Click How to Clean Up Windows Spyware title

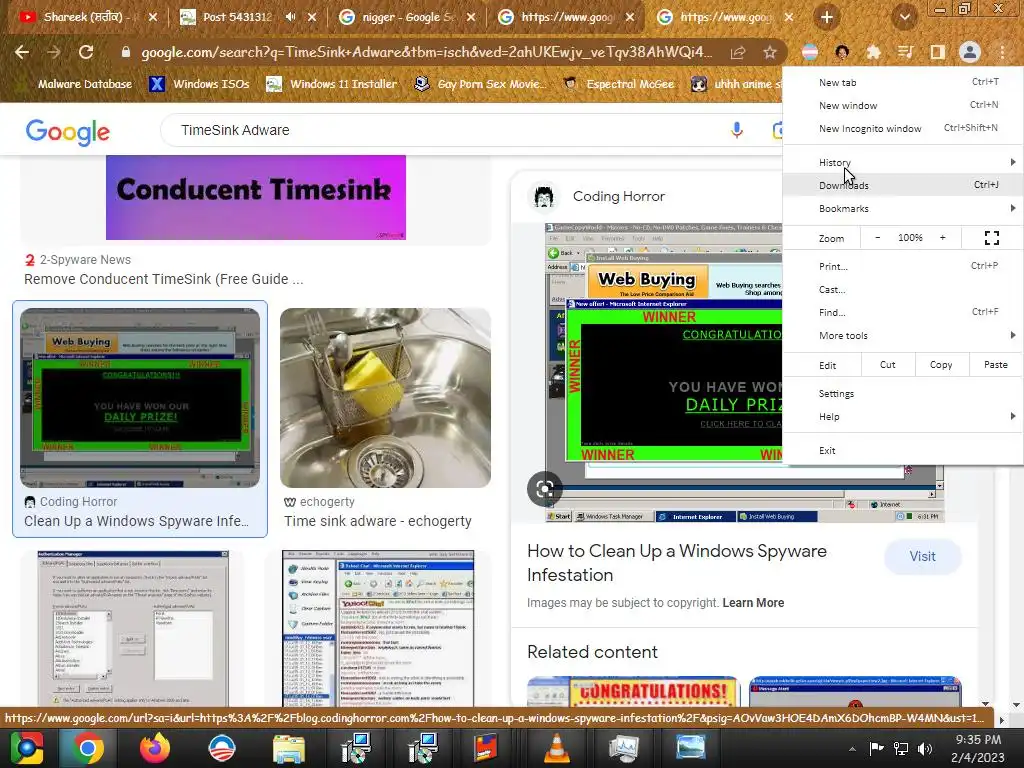(x=677, y=563)
